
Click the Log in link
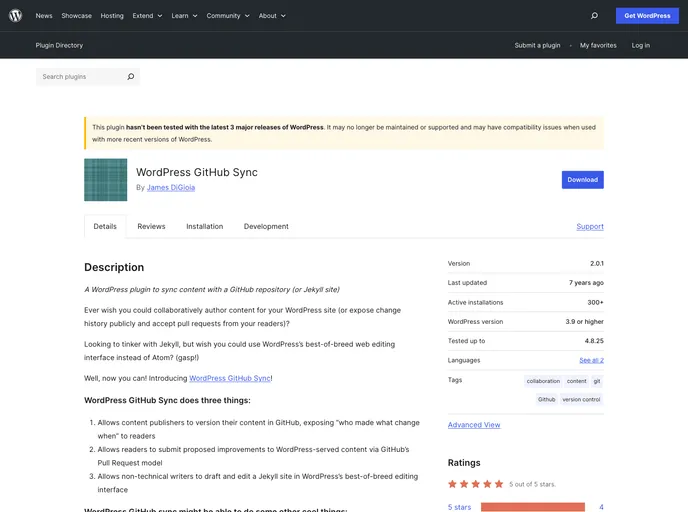coord(641,45)
